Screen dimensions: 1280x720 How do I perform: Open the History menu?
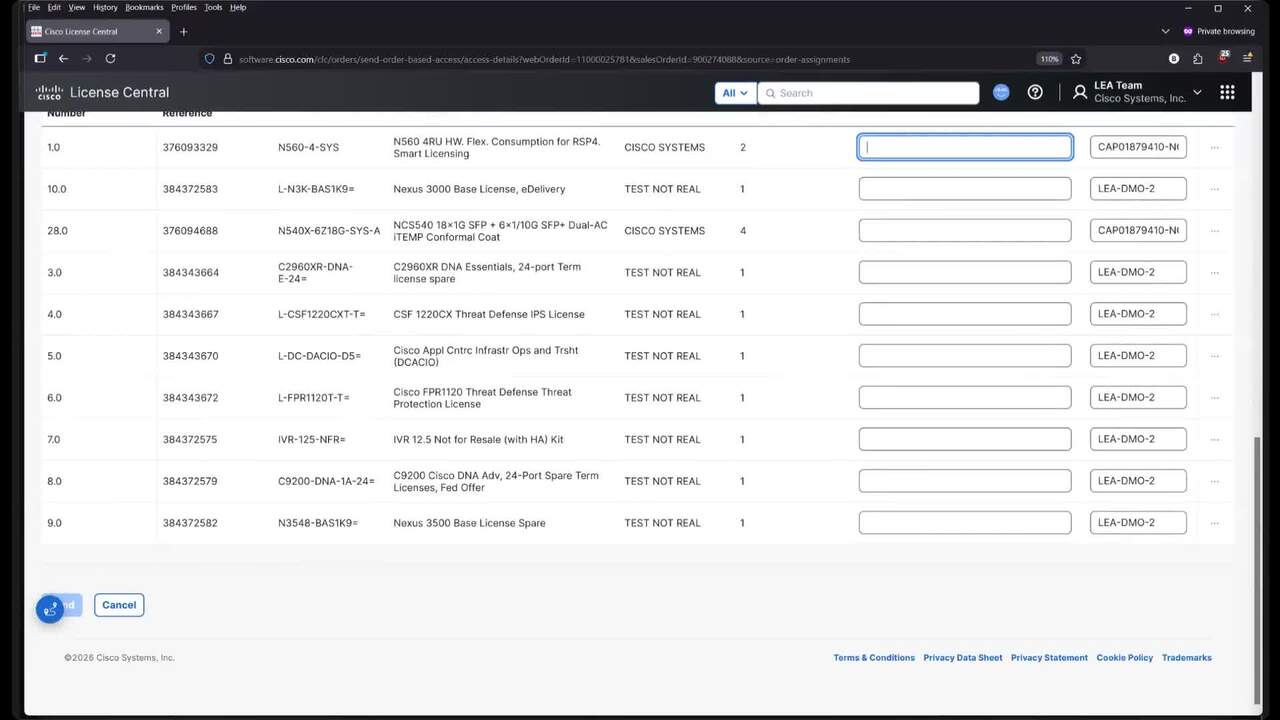pos(105,7)
